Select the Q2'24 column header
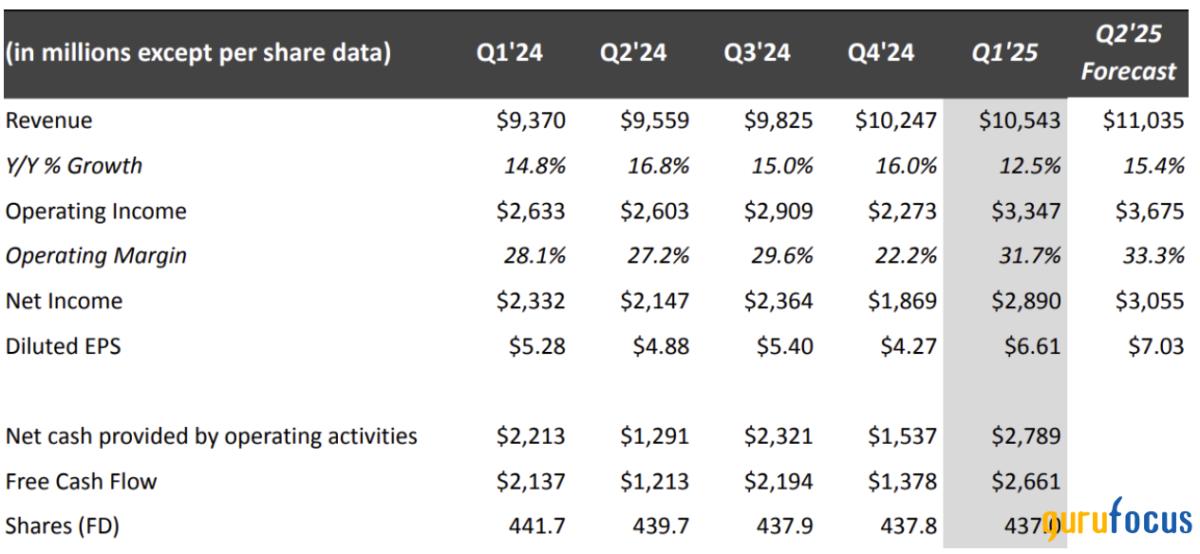1200x554 pixels. [x=634, y=53]
